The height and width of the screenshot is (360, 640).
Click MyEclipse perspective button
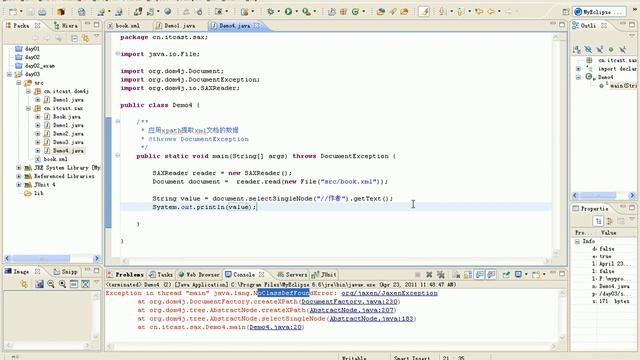coord(599,12)
